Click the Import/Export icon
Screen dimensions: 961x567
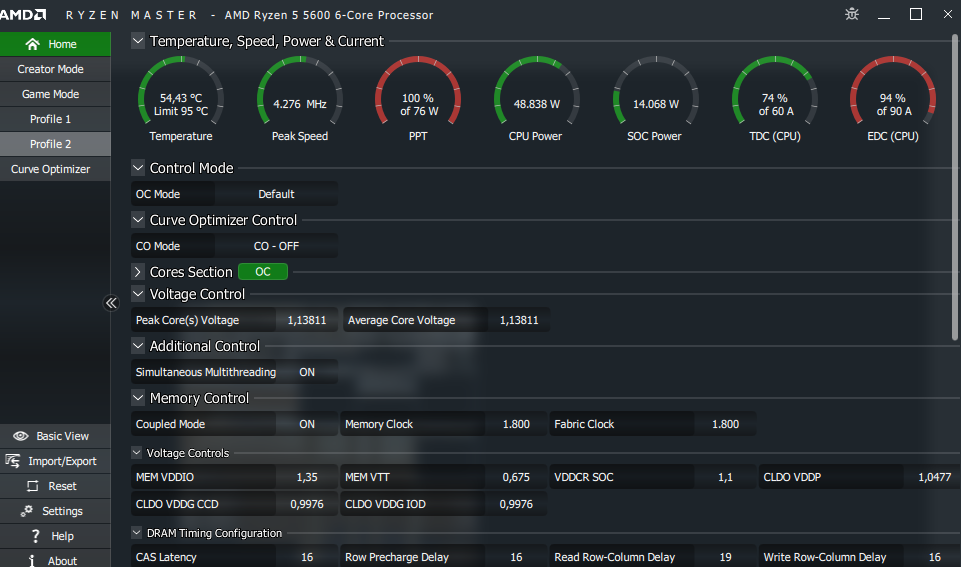click(13, 461)
